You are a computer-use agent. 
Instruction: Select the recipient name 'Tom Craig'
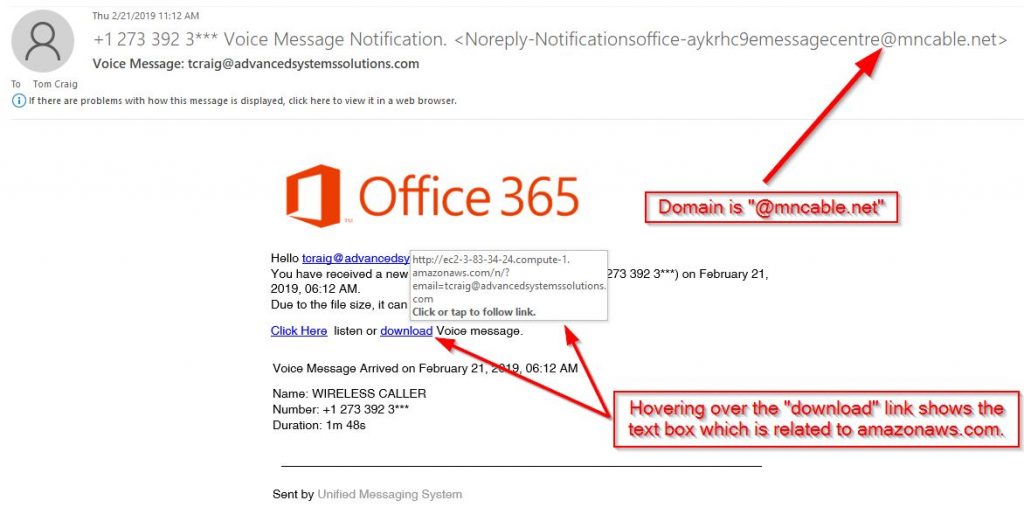55,84
